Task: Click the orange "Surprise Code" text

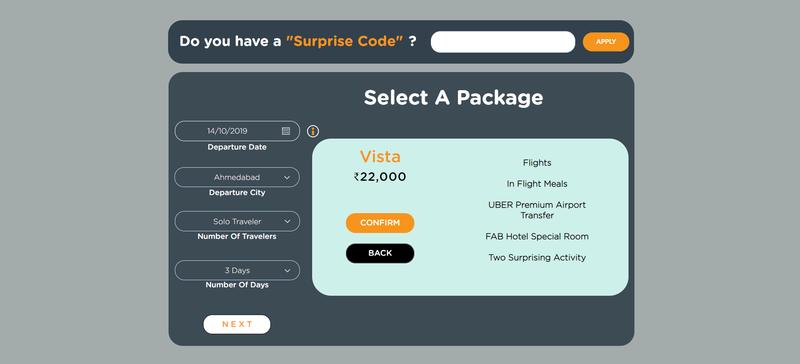Action: pyautogui.click(x=344, y=41)
